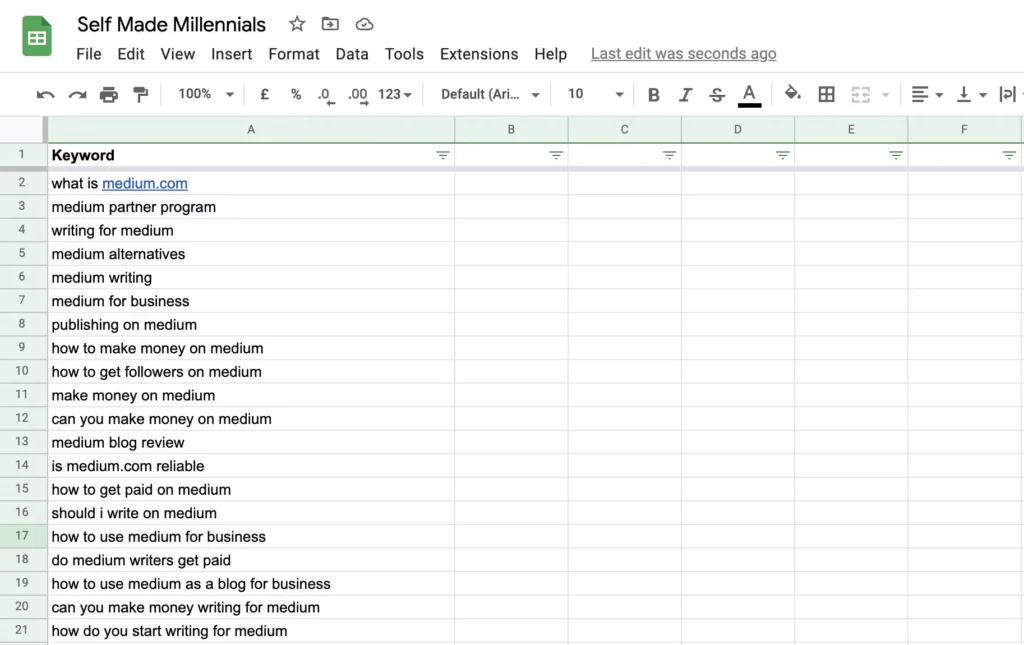Image resolution: width=1024 pixels, height=645 pixels.
Task: Decrease decimal places
Action: [x=324, y=93]
